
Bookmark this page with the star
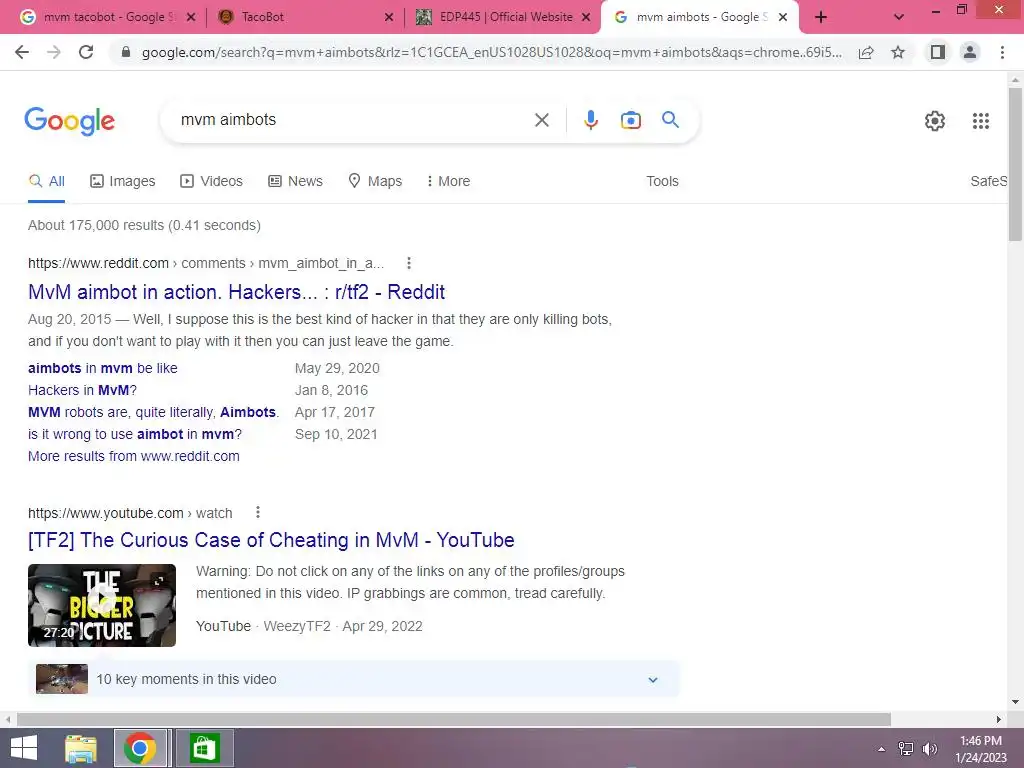click(898, 52)
